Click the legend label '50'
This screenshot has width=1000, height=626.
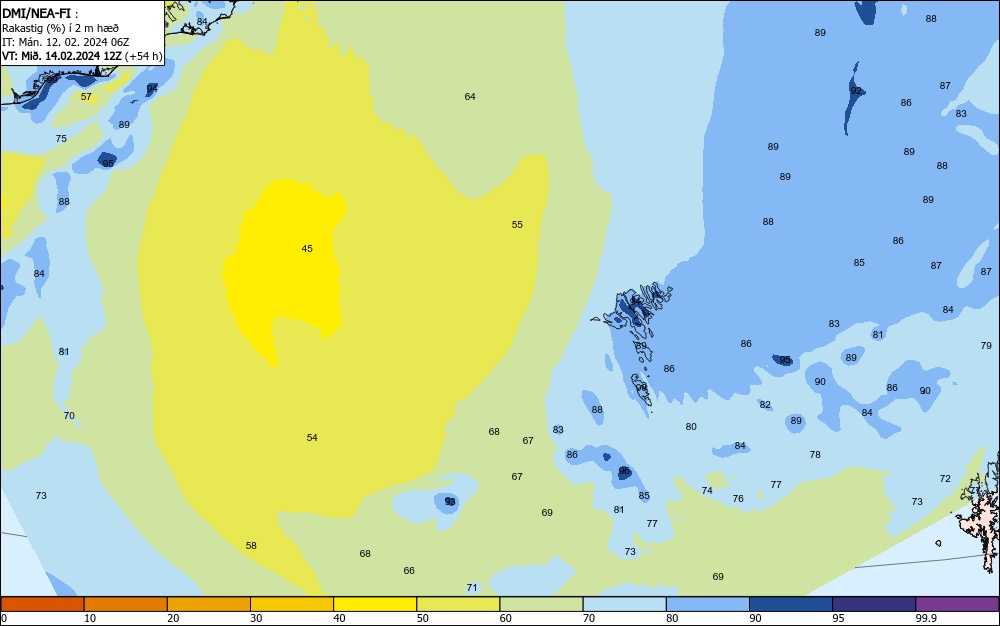point(422,618)
